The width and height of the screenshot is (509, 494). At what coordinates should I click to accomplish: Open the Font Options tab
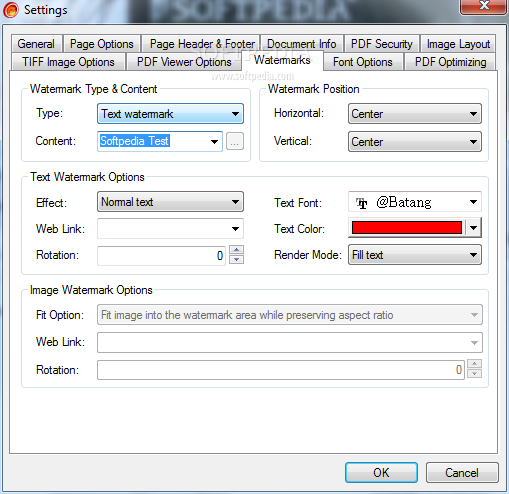(363, 62)
